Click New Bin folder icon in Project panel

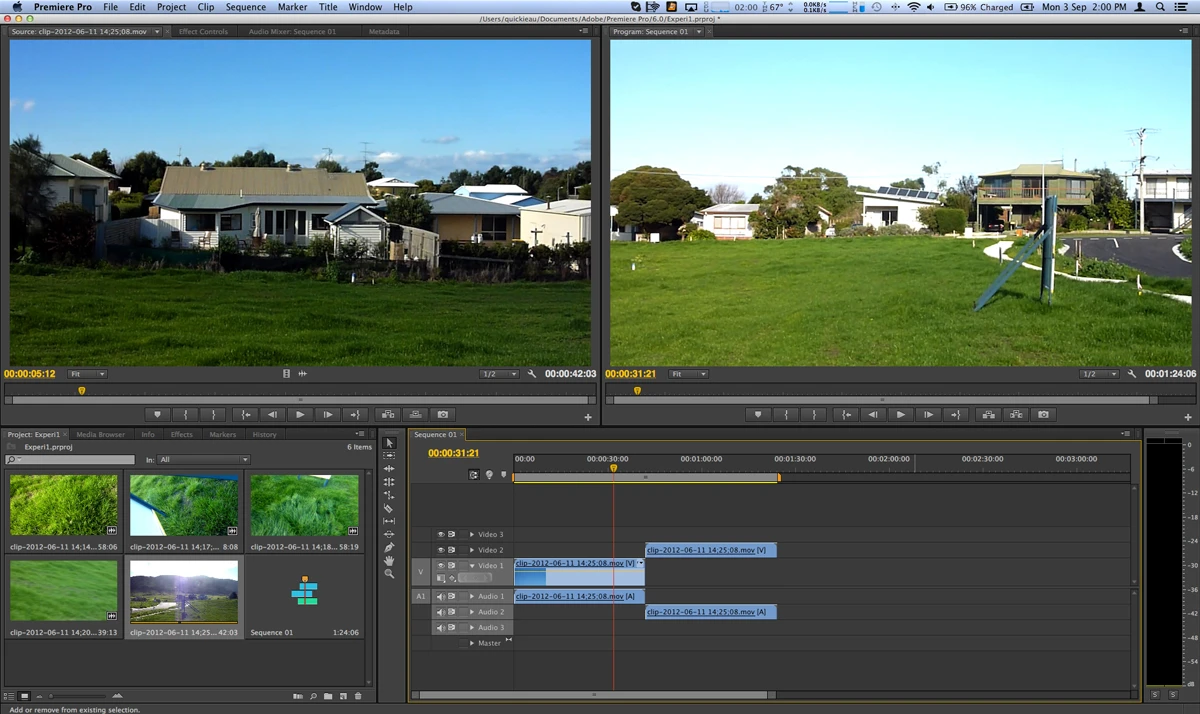pyautogui.click(x=328, y=696)
